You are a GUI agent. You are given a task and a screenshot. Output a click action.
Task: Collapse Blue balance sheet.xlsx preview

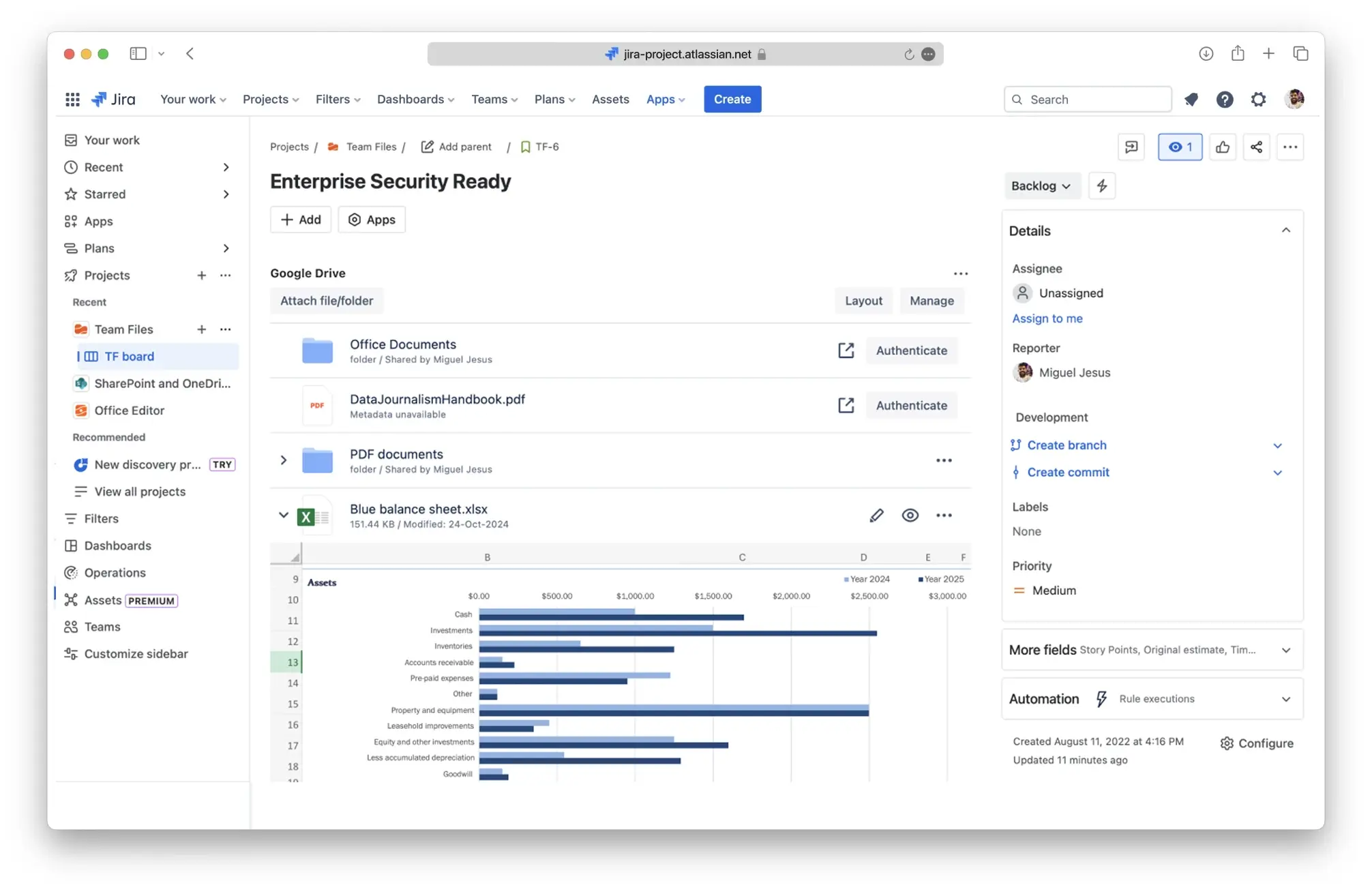(283, 516)
